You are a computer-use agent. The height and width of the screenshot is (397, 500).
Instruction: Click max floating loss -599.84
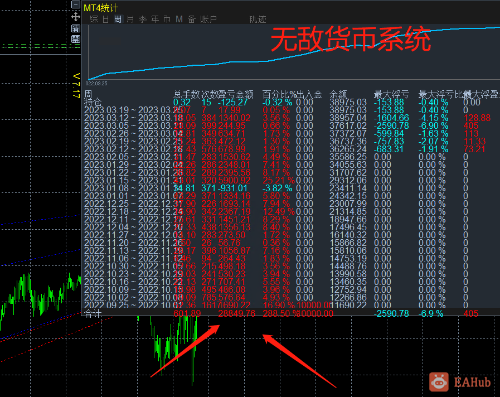click(x=389, y=134)
